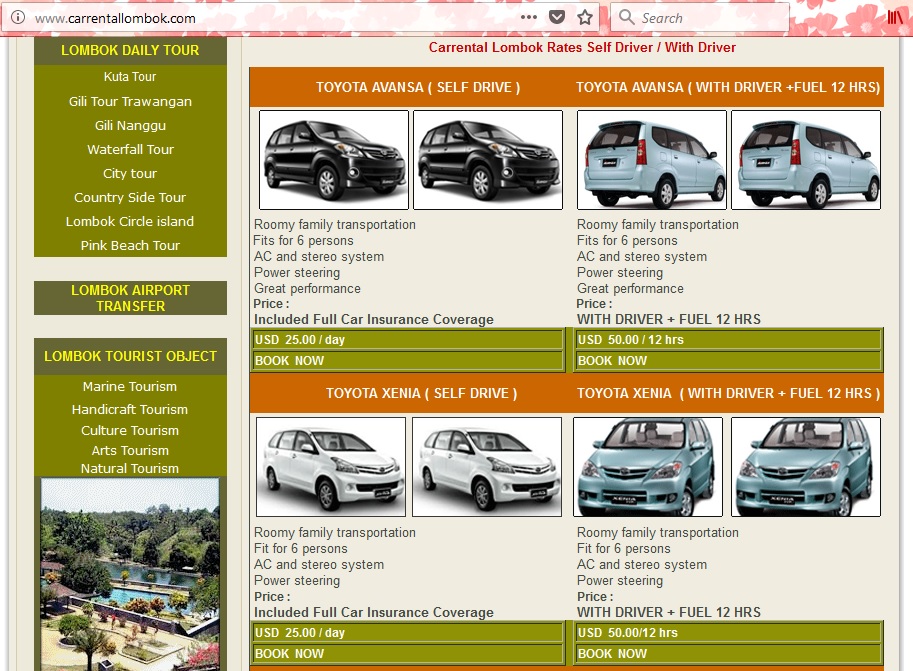The width and height of the screenshot is (913, 671).
Task: Click first teal Xenia with driver photo
Action: pos(648,467)
